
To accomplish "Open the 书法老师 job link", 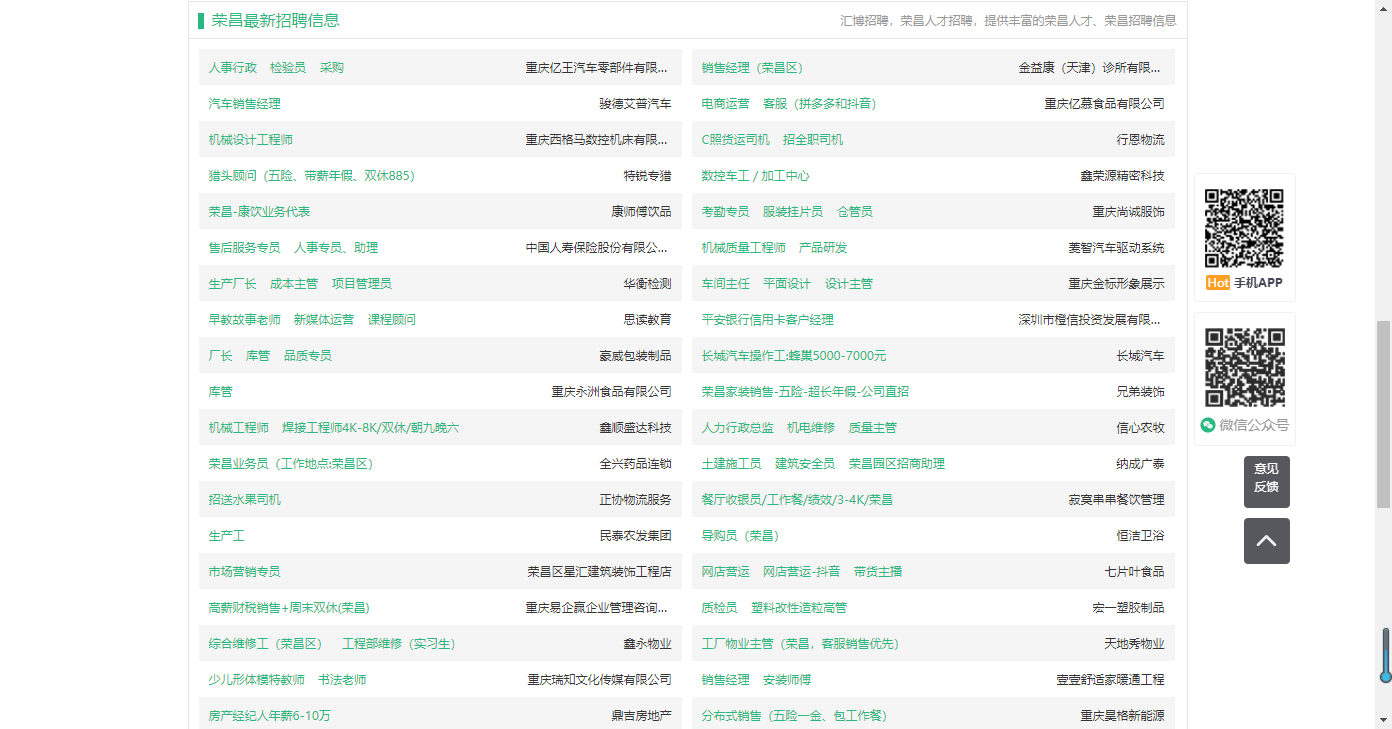I will pyautogui.click(x=342, y=680).
